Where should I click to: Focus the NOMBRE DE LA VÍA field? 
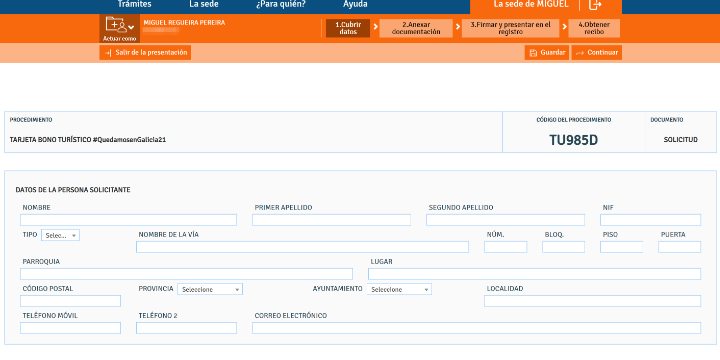coord(302,247)
